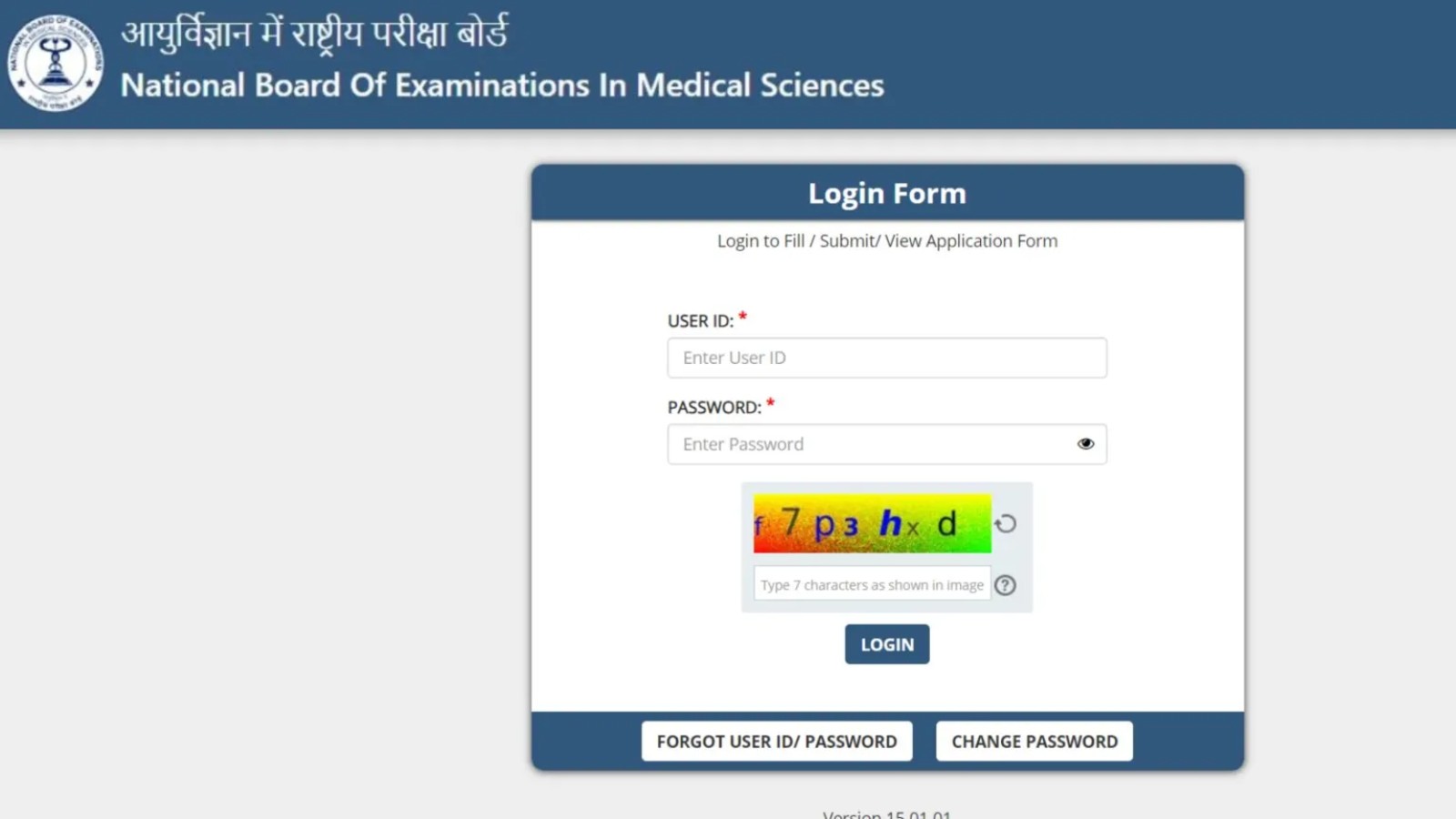The height and width of the screenshot is (819, 1456).
Task: Click the Hindi board title text
Action: [315, 34]
